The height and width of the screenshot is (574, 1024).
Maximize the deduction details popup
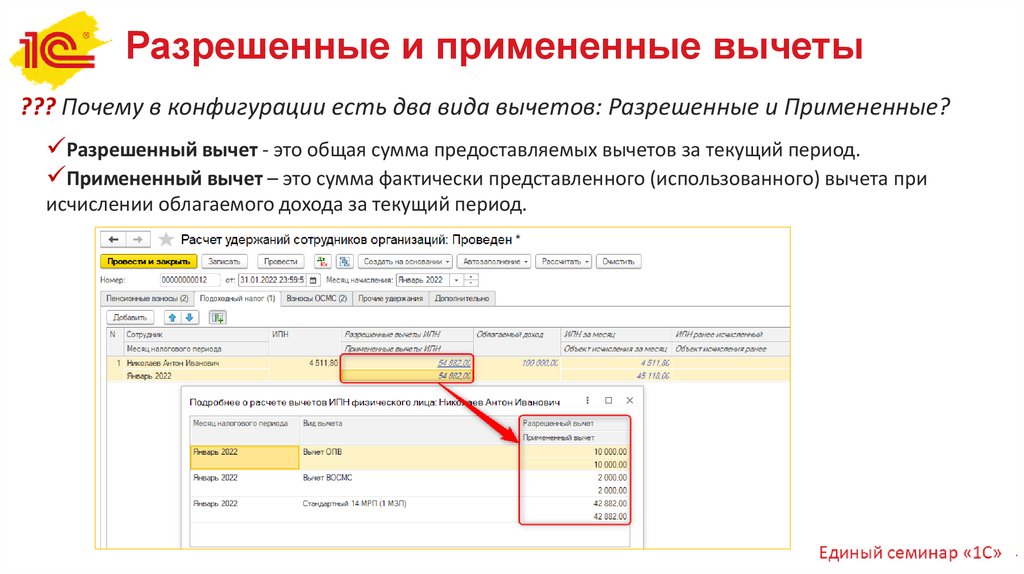[608, 400]
